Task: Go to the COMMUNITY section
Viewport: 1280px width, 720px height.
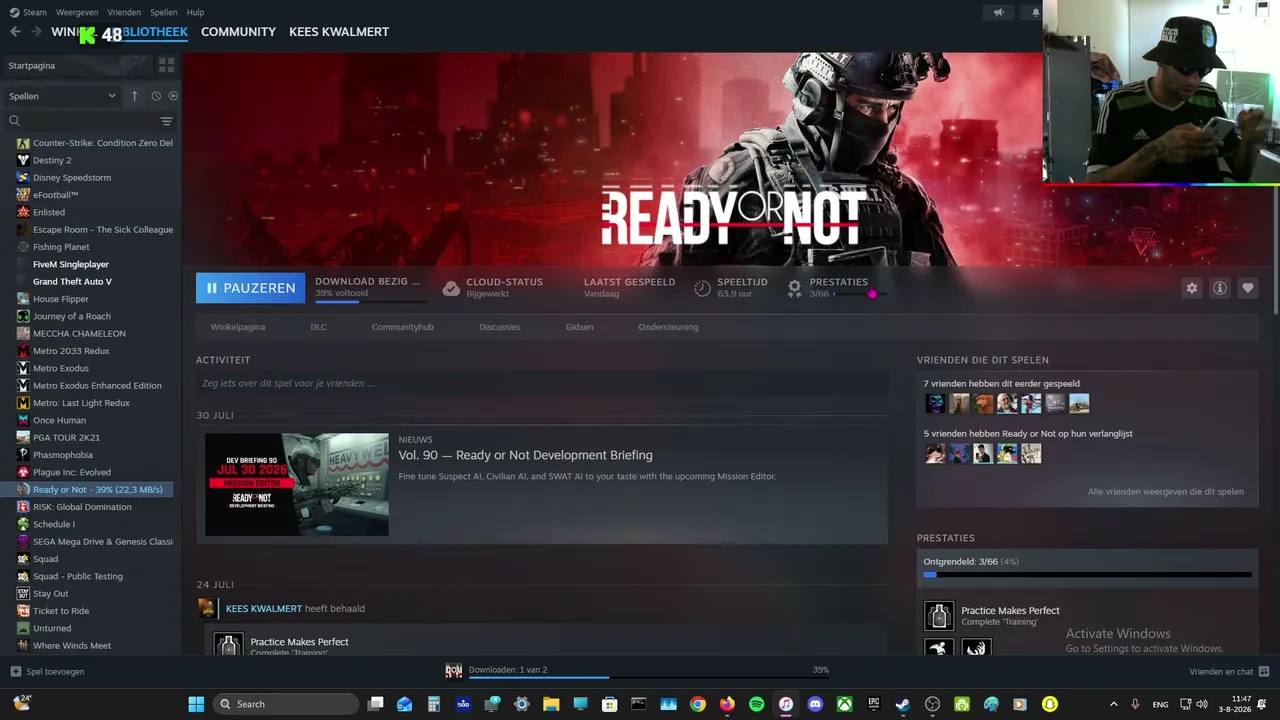Action: pos(238,32)
